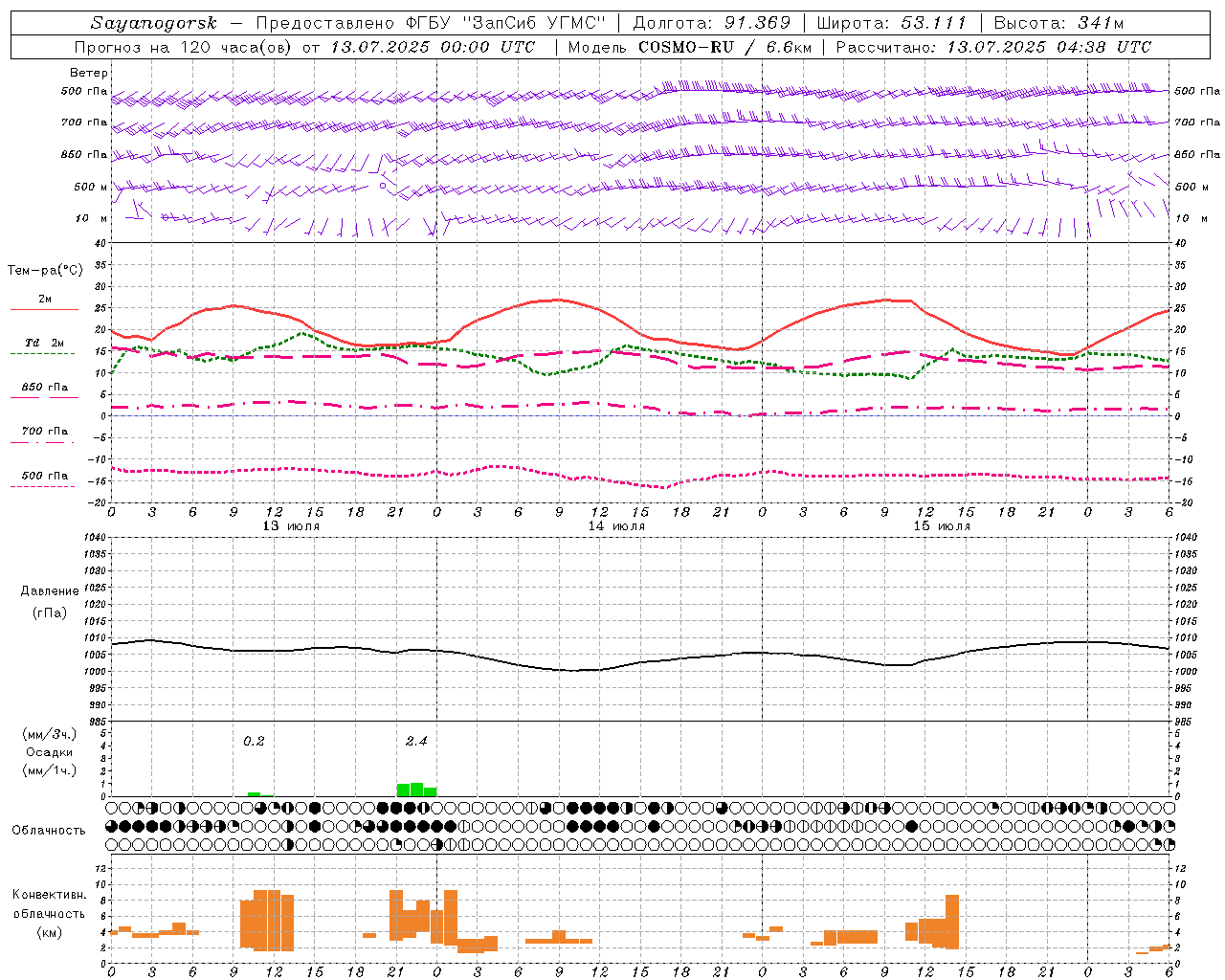Click the right-edge "10 м" wind level label
Image resolution: width=1225 pixels, height=980 pixels.
pos(1191,218)
